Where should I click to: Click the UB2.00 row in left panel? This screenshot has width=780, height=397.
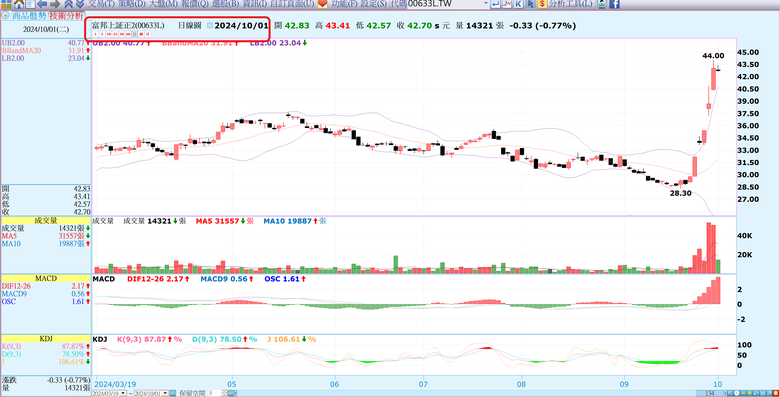pyautogui.click(x=46, y=43)
